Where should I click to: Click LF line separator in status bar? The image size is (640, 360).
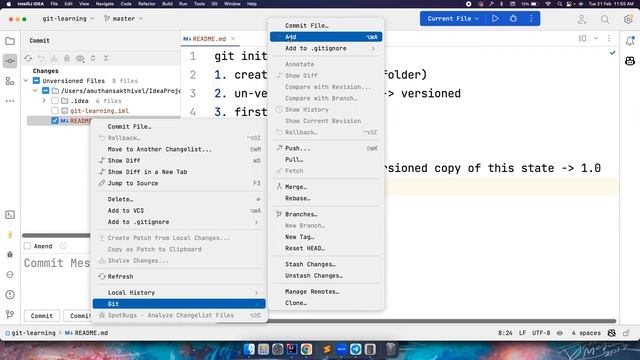pos(522,333)
